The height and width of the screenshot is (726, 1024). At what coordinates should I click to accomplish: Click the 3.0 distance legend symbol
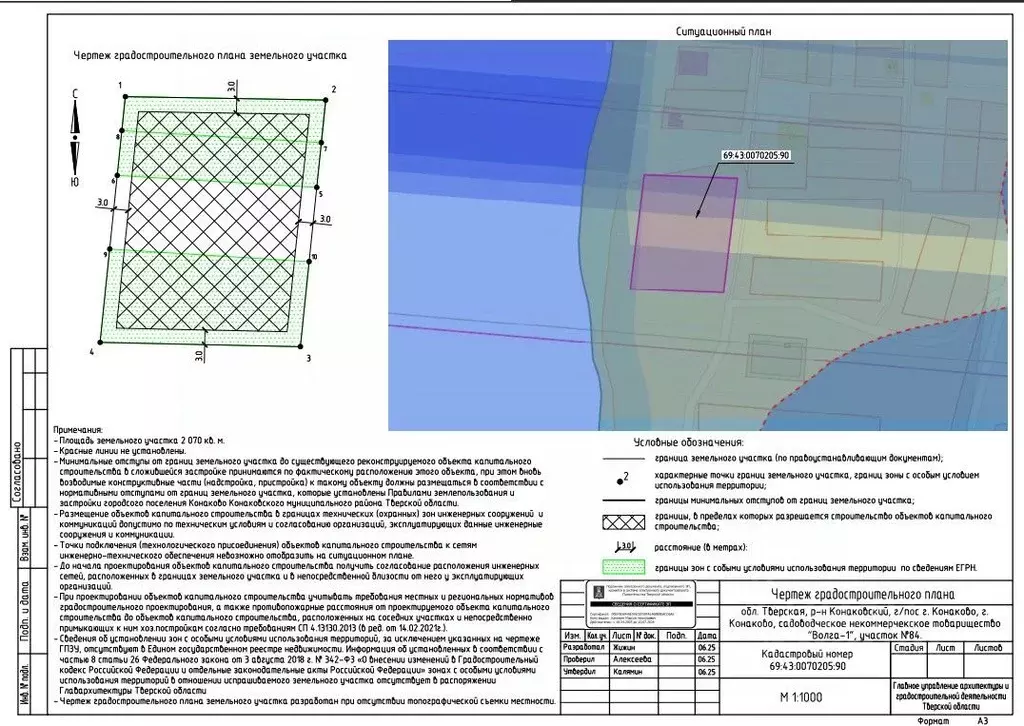click(623, 547)
